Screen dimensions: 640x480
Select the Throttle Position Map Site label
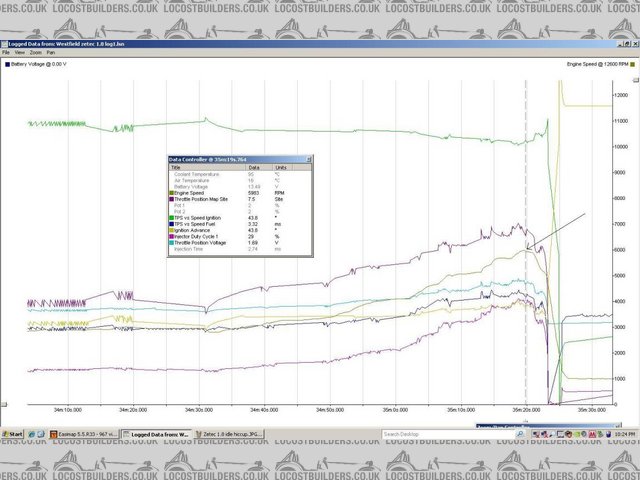click(x=201, y=199)
